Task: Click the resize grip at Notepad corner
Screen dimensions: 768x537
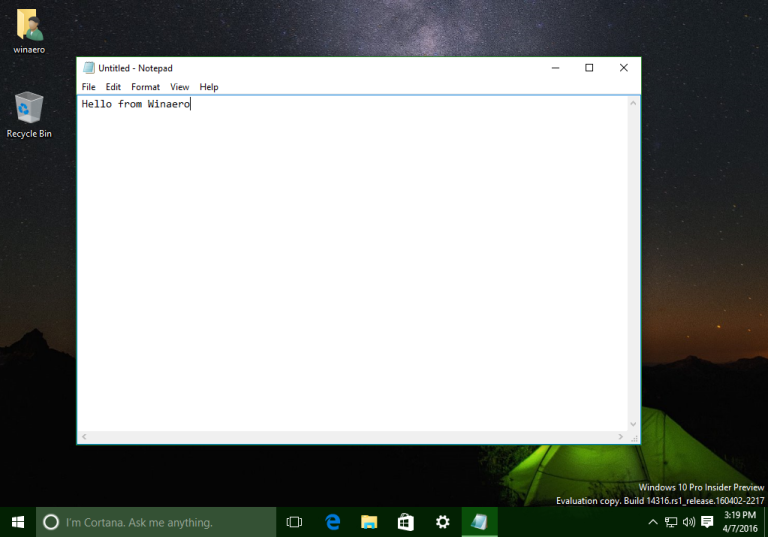Action: click(634, 437)
